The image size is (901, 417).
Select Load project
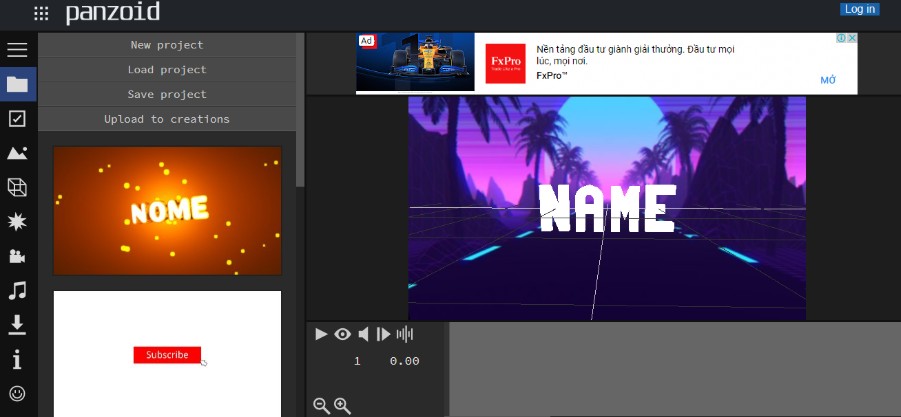pos(167,70)
